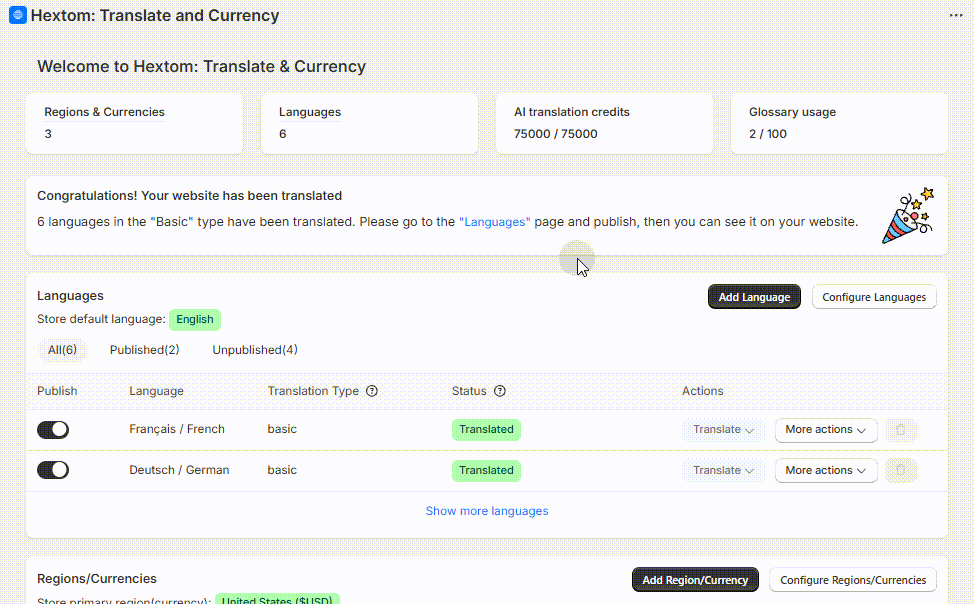
Task: Click the Français / French language name
Action: click(x=177, y=429)
